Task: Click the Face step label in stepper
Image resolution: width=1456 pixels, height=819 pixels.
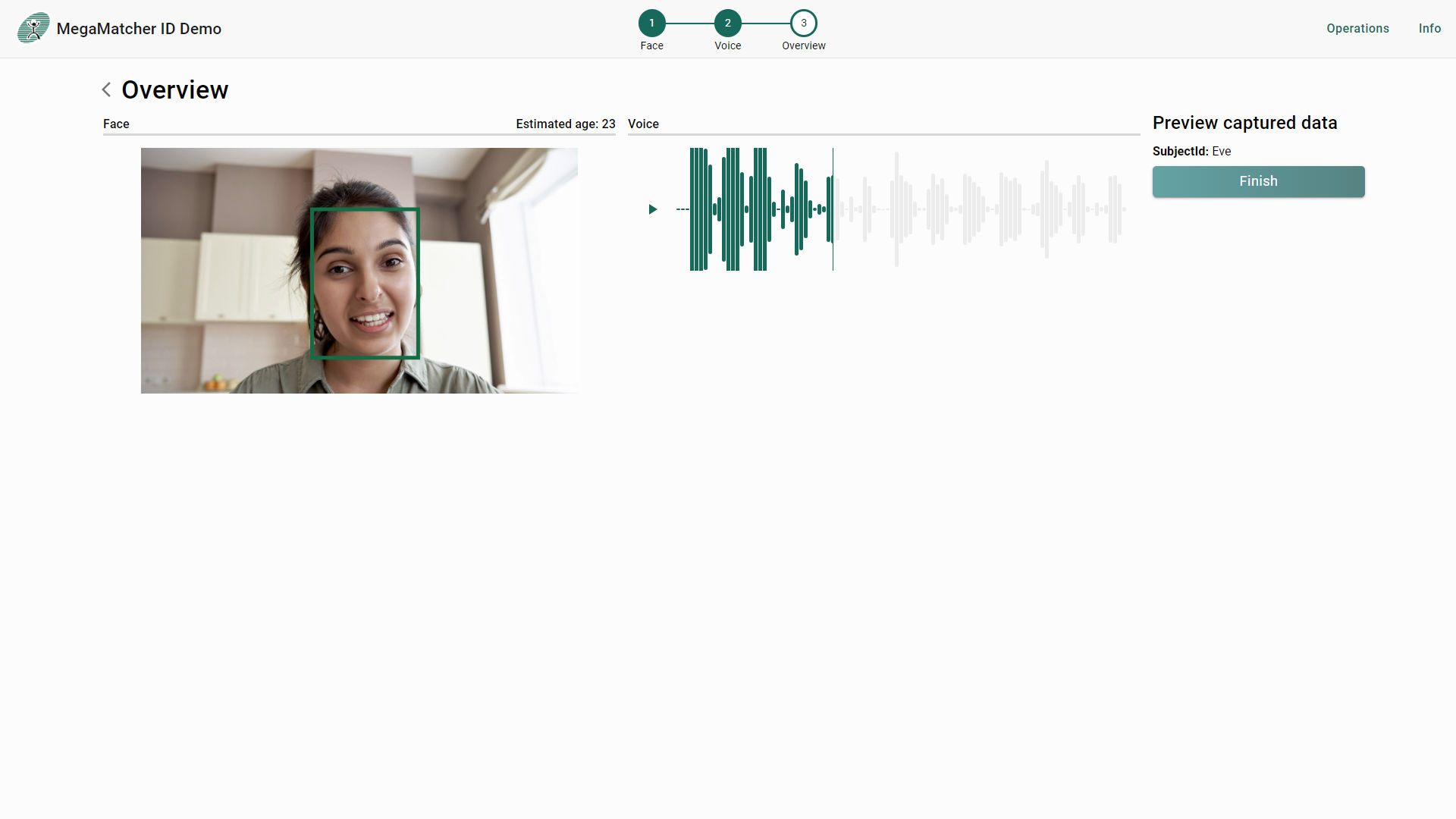Action: pos(651,45)
